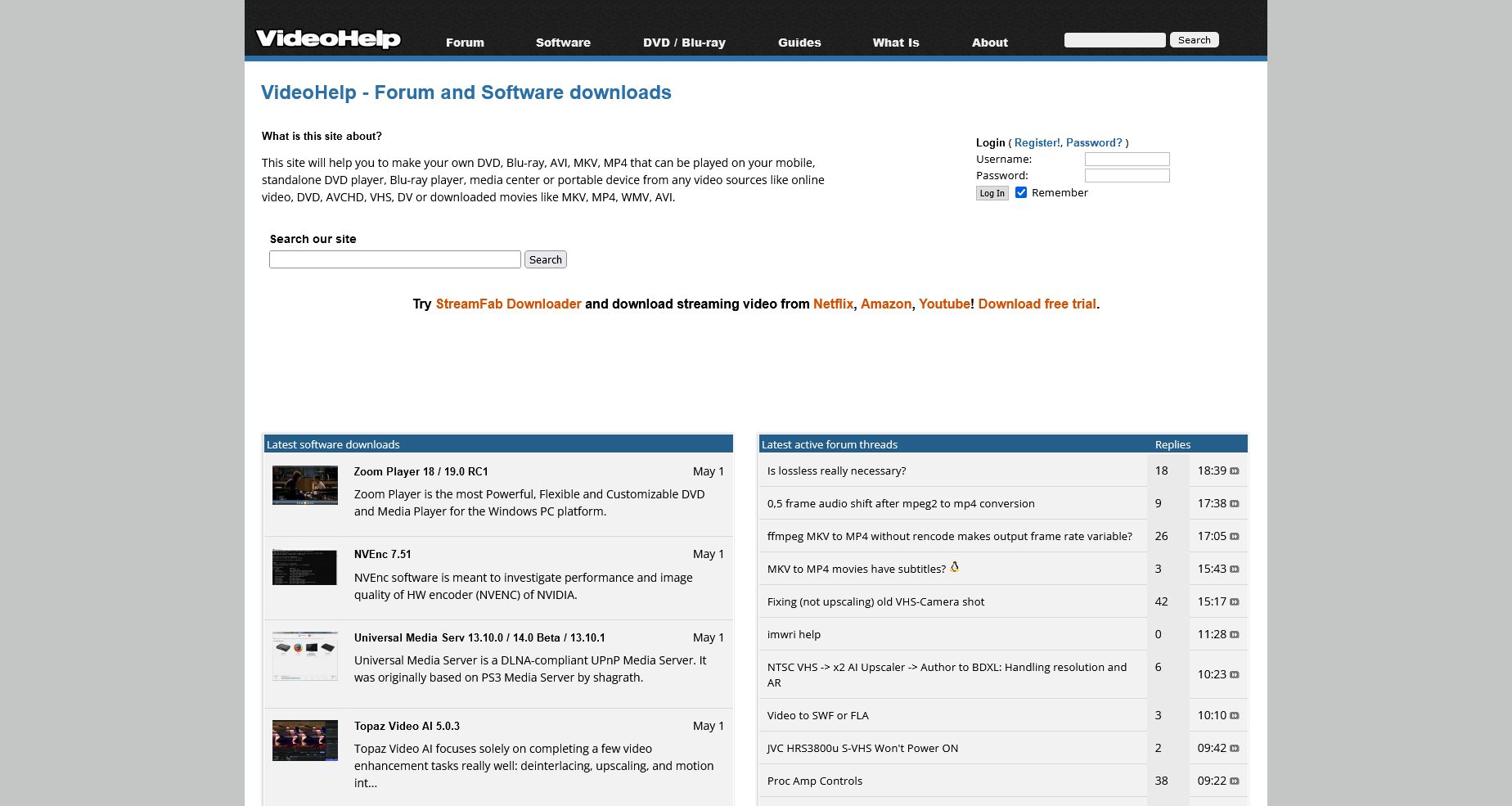The width and height of the screenshot is (1512, 806).
Task: Open the What Is menu
Action: (896, 43)
